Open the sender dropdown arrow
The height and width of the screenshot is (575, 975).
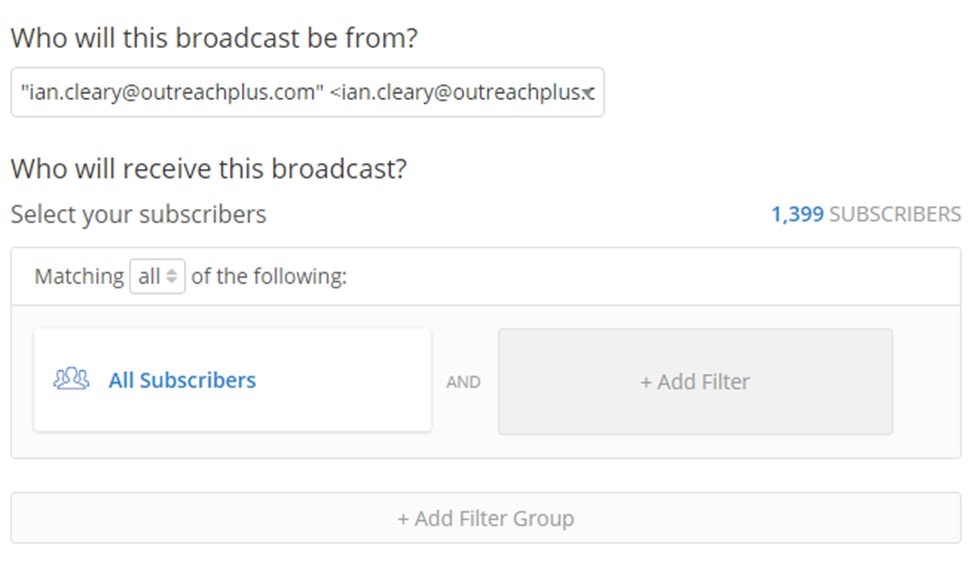point(590,93)
